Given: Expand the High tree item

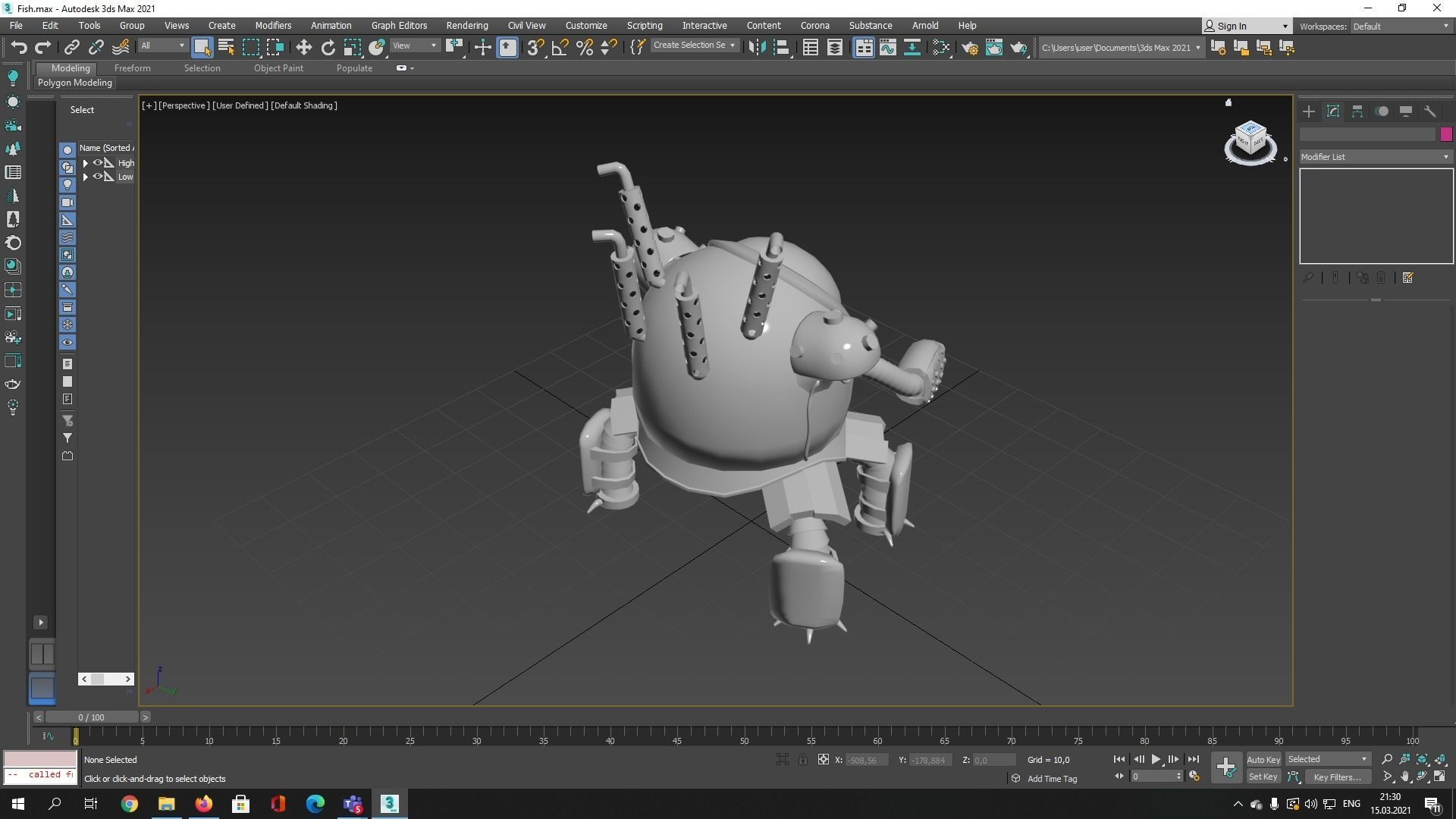Looking at the screenshot, I should [x=86, y=163].
